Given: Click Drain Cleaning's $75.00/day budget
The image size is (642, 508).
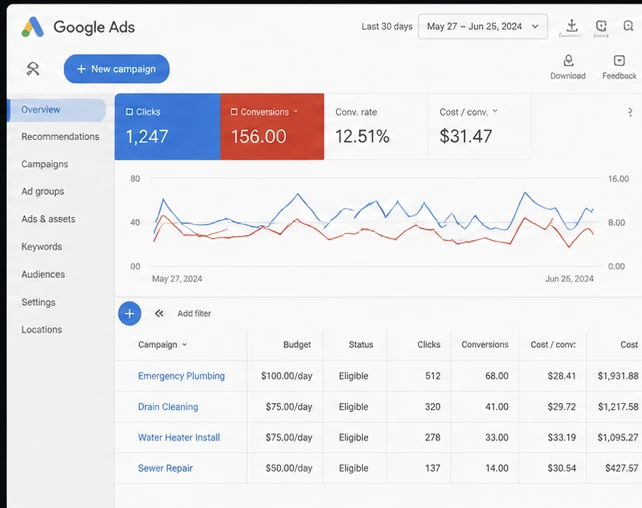Looking at the screenshot, I should tap(289, 407).
